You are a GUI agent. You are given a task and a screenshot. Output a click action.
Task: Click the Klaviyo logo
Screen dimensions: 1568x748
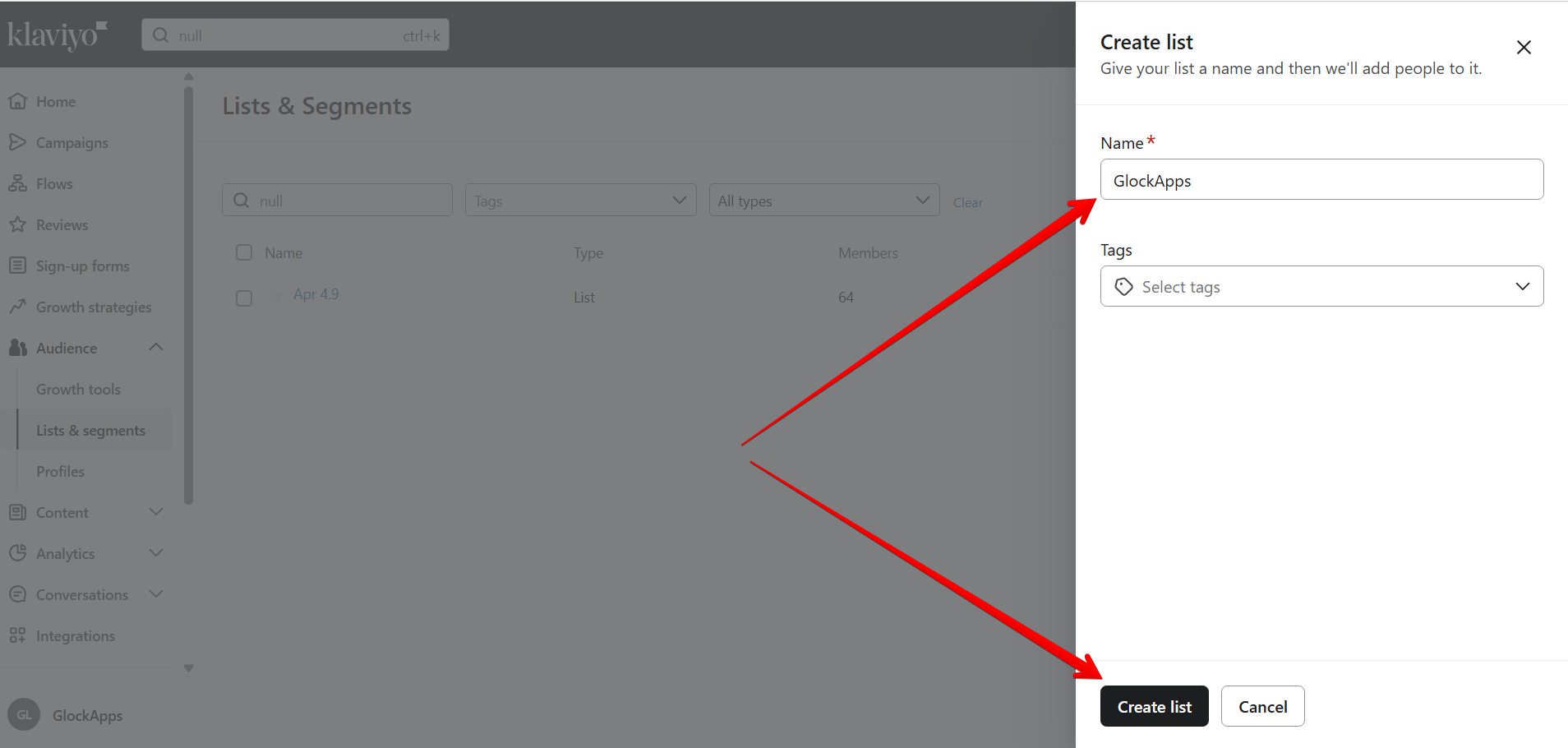pos(58,35)
